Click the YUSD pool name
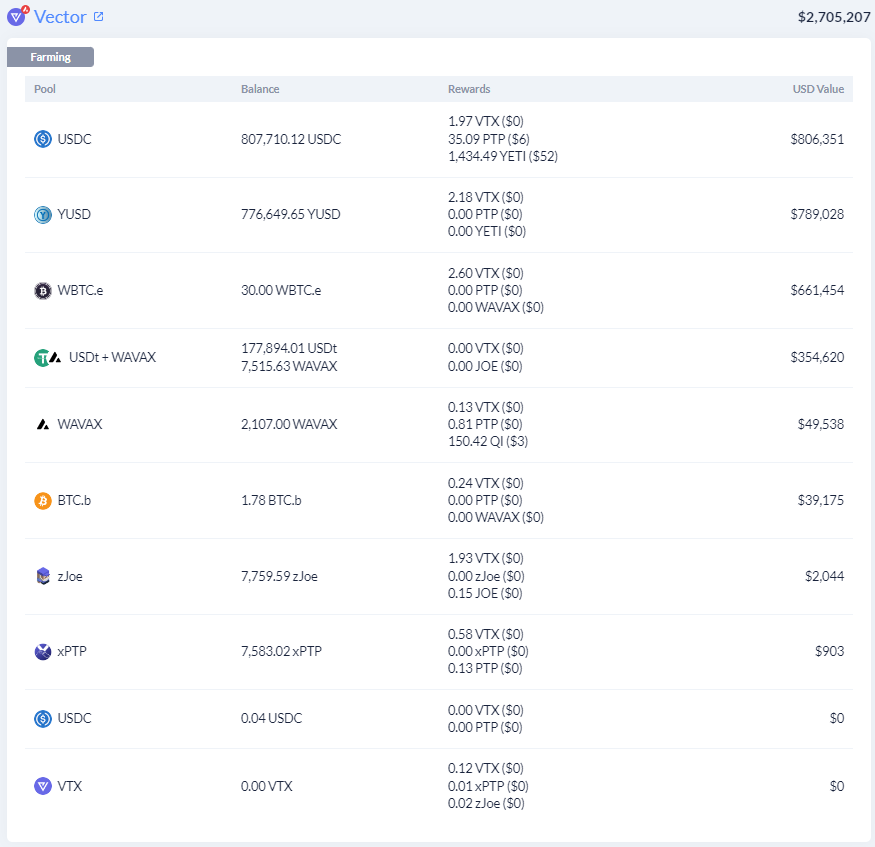The height and width of the screenshot is (847, 875). click(74, 214)
